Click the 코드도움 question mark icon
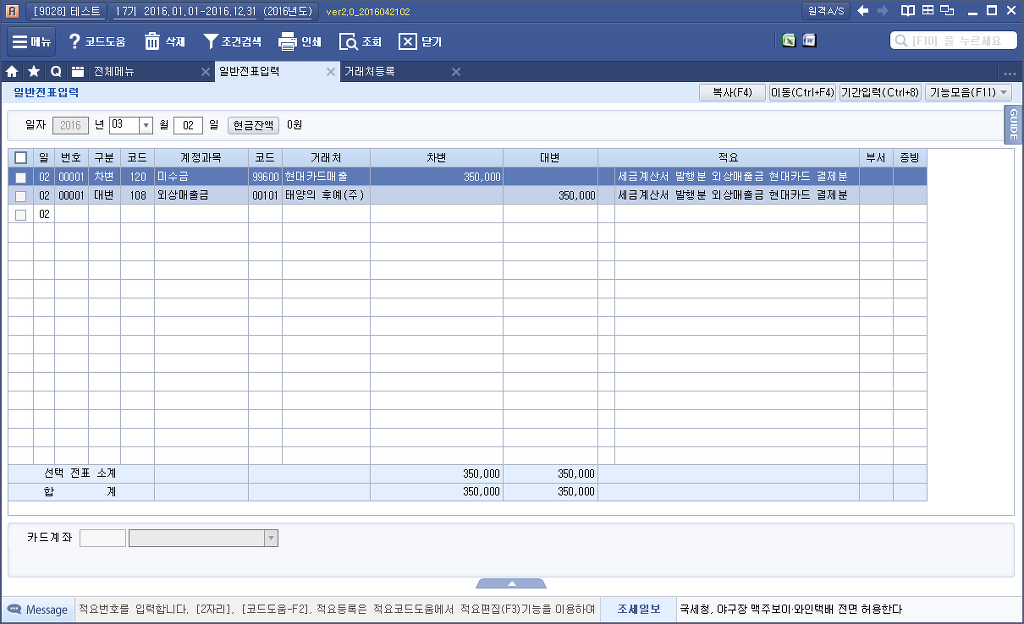 tap(74, 42)
